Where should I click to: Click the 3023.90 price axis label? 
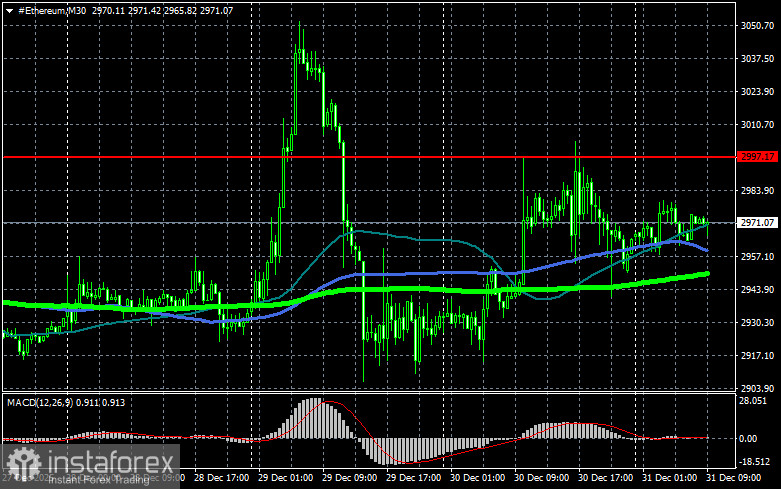pyautogui.click(x=758, y=91)
